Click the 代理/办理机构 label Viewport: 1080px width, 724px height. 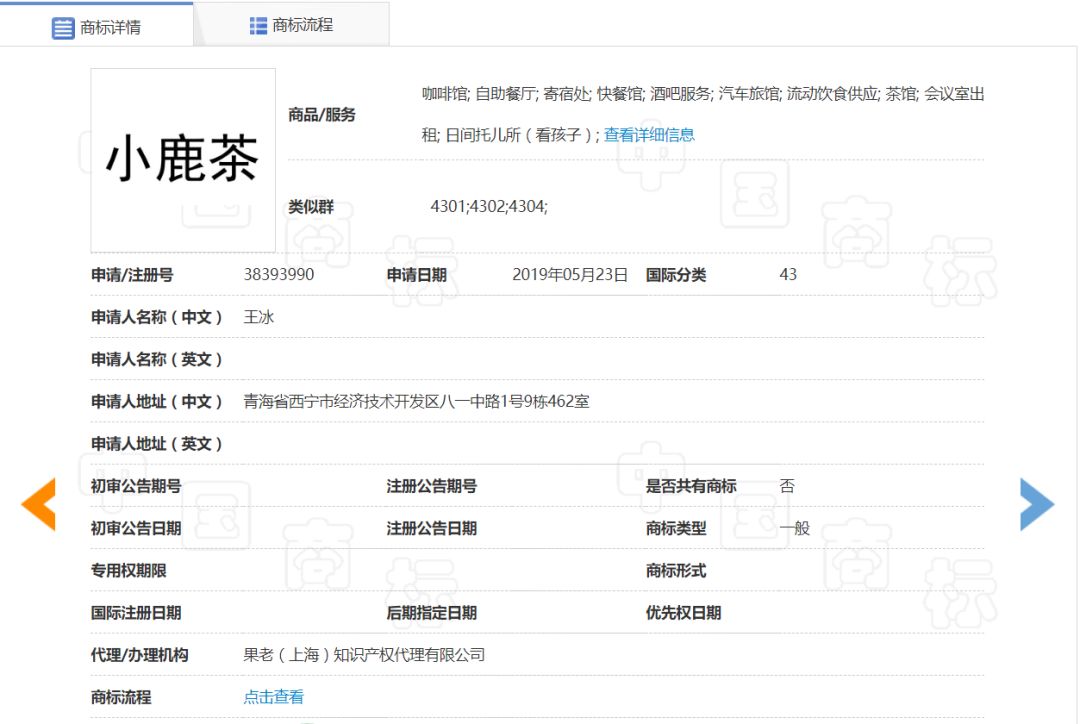click(x=139, y=655)
